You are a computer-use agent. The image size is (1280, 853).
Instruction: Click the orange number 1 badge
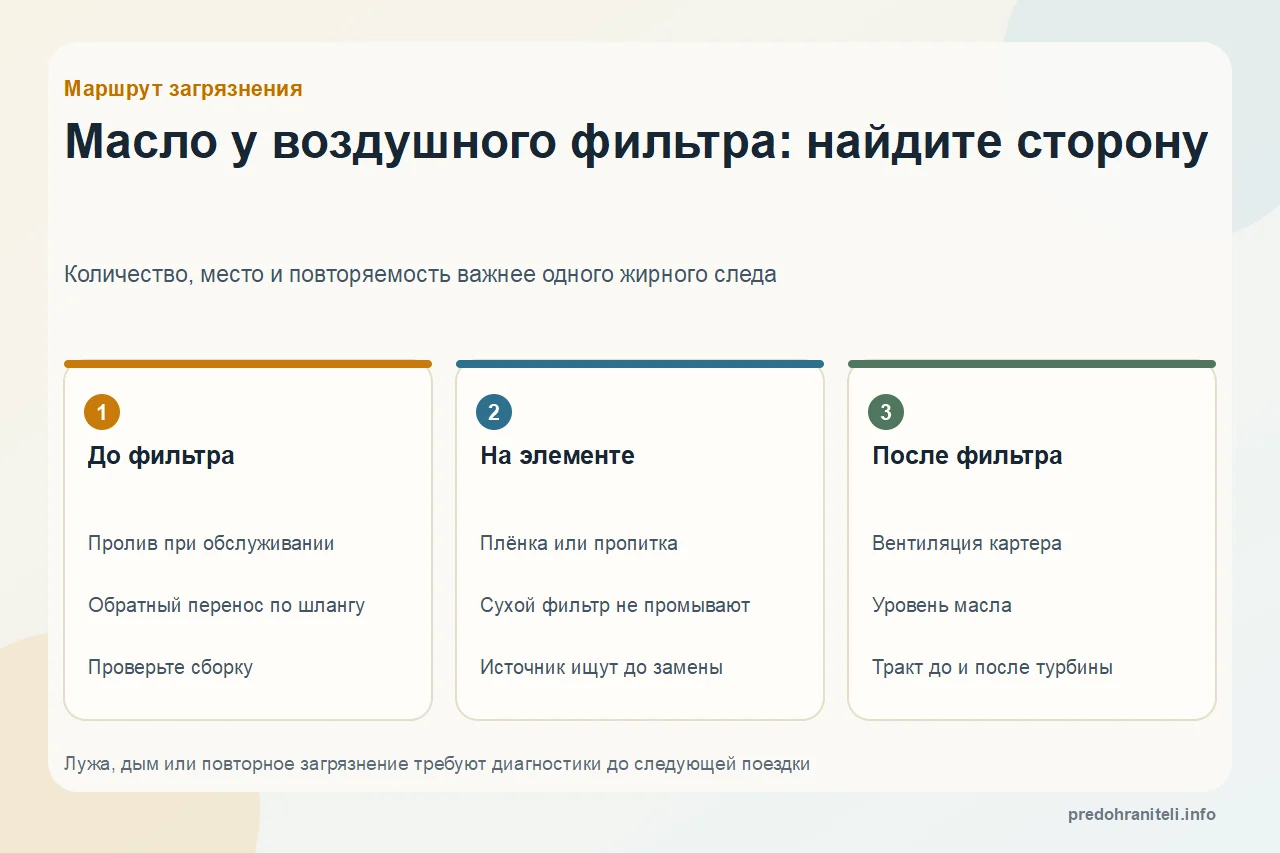[x=102, y=412]
